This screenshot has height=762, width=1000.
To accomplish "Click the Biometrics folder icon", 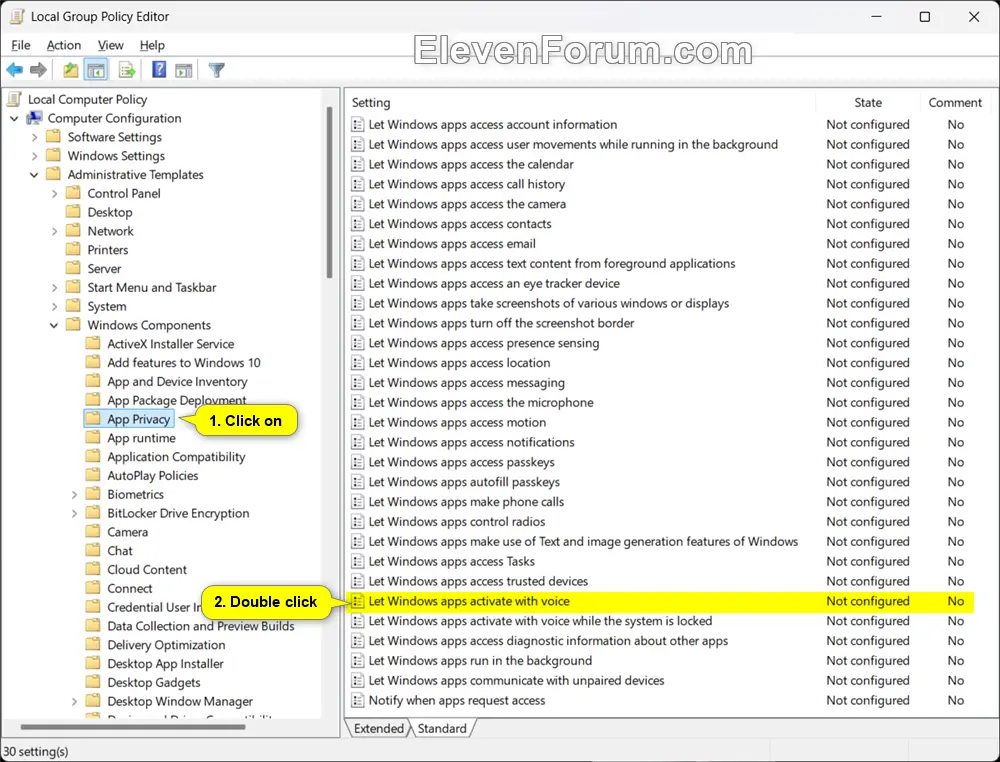I will (x=93, y=494).
